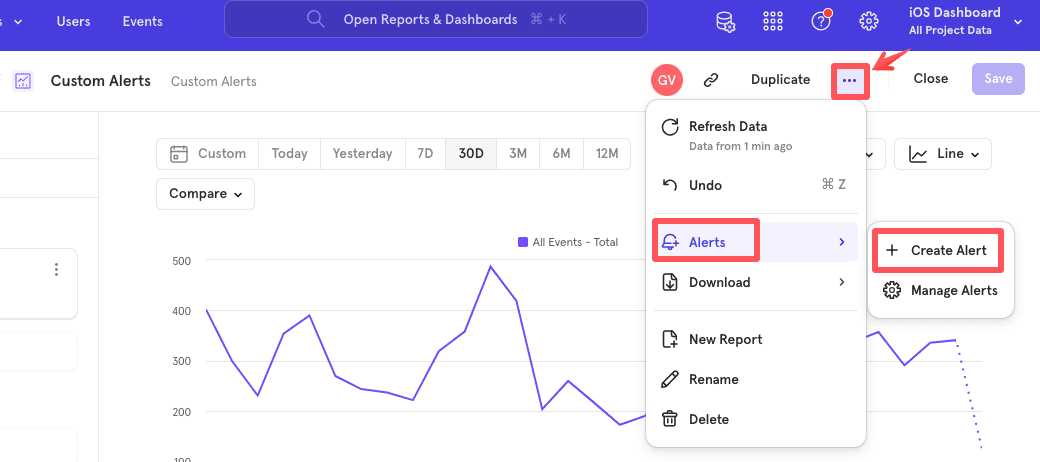The image size is (1040, 462).
Task: Toggle the All Events - Total legend swatch
Action: [x=522, y=242]
